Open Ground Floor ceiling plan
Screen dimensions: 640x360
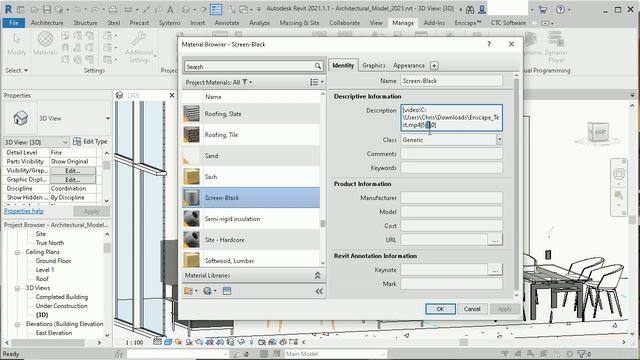53,261
